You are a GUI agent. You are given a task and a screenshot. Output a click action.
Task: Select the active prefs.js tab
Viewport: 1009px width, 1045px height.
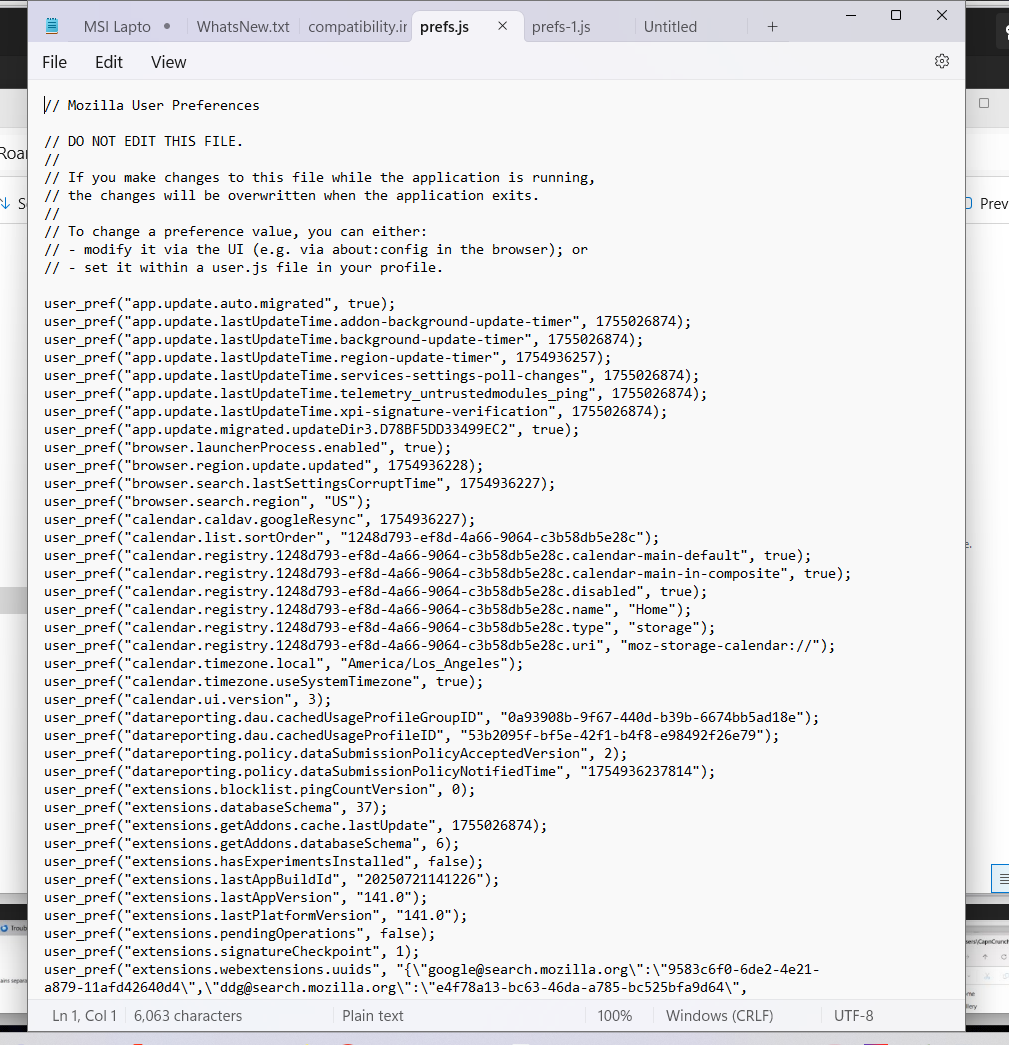click(445, 27)
